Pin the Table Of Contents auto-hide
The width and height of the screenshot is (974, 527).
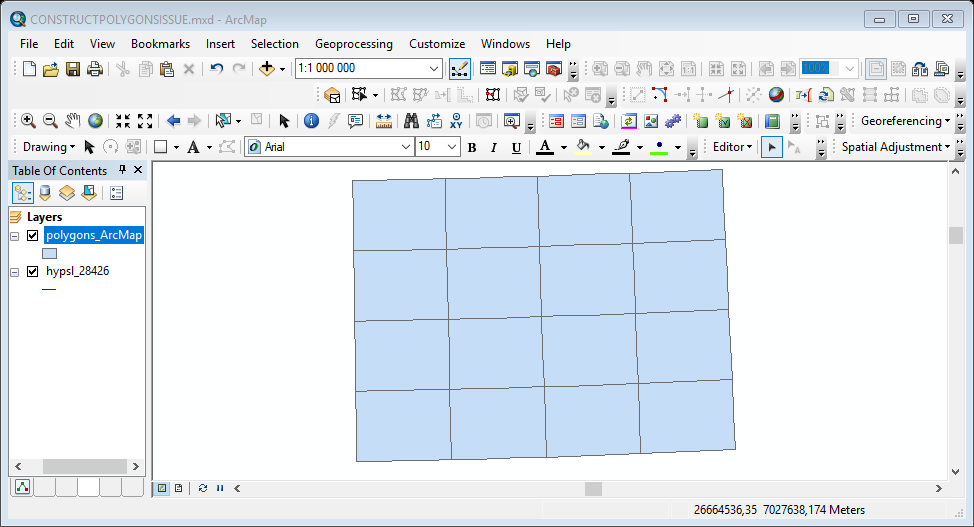click(x=122, y=170)
